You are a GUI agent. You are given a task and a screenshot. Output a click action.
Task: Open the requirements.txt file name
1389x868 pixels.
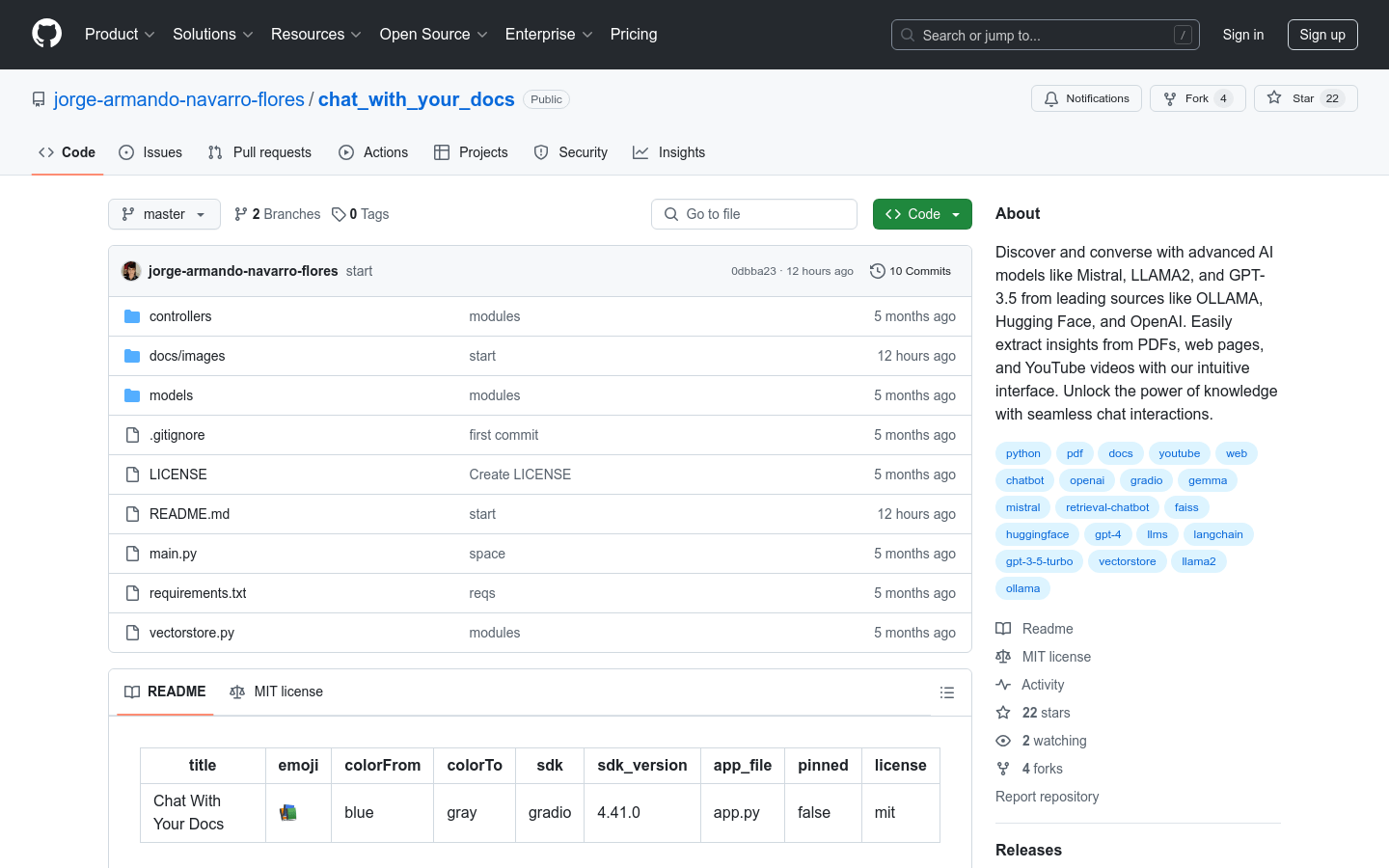tap(198, 593)
